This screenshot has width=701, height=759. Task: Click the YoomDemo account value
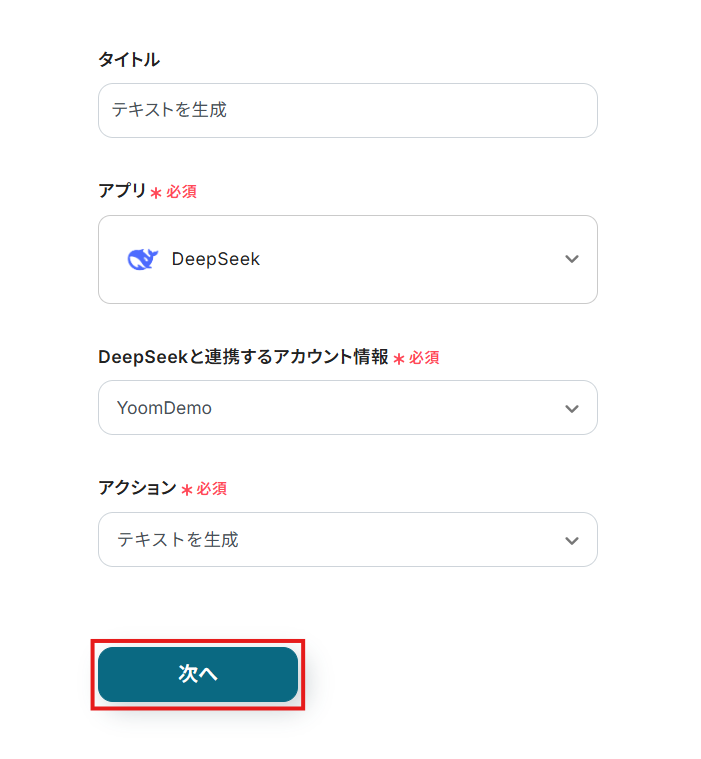pos(165,408)
